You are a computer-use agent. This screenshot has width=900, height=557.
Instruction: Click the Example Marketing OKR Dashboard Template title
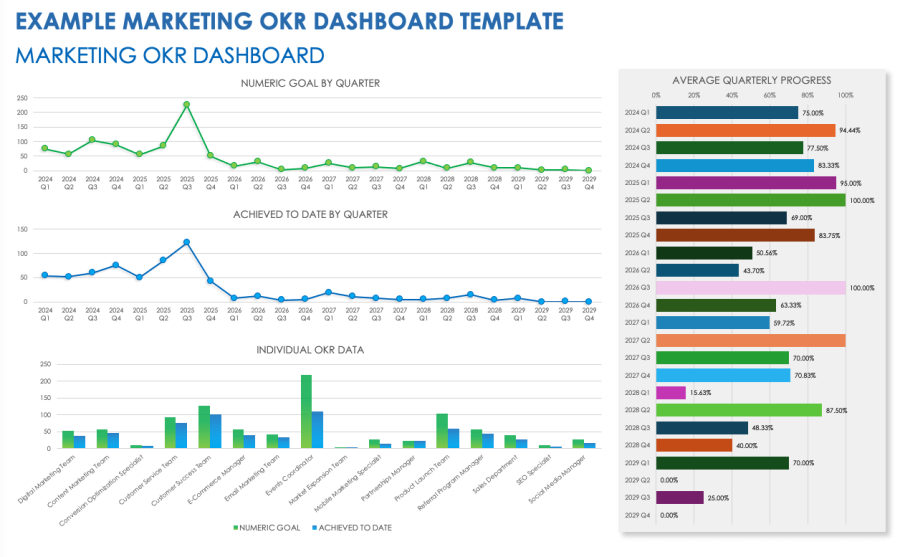coord(288,21)
